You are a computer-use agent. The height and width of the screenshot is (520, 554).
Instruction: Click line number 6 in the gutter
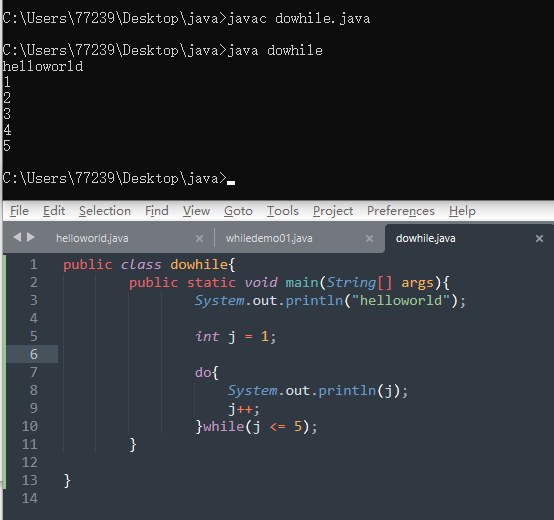coord(34,354)
